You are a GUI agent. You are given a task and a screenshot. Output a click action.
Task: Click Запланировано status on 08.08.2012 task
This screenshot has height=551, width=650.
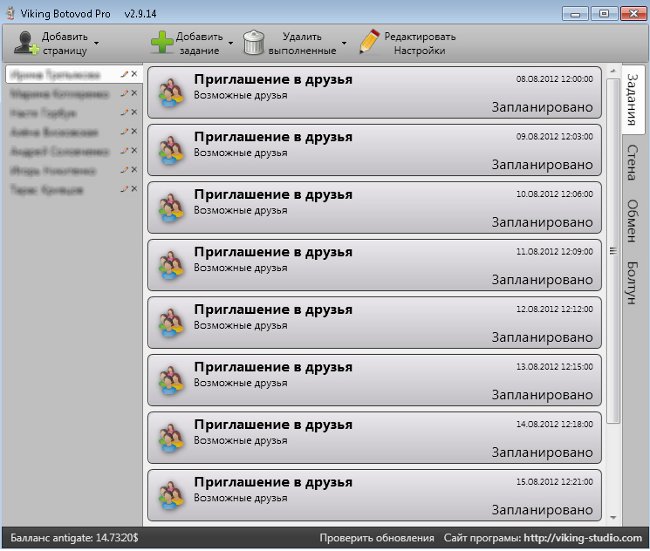tap(542, 107)
